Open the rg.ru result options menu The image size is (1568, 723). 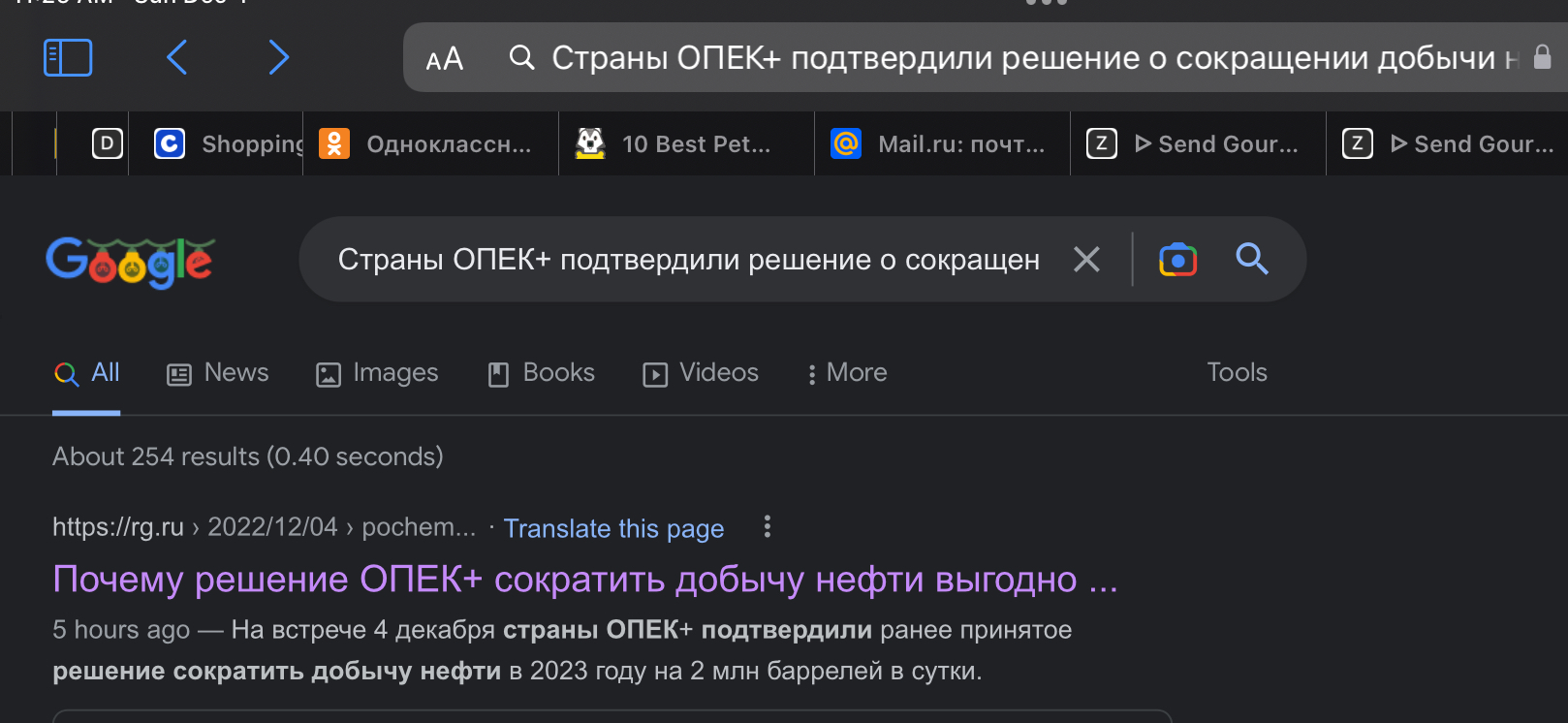(x=768, y=526)
